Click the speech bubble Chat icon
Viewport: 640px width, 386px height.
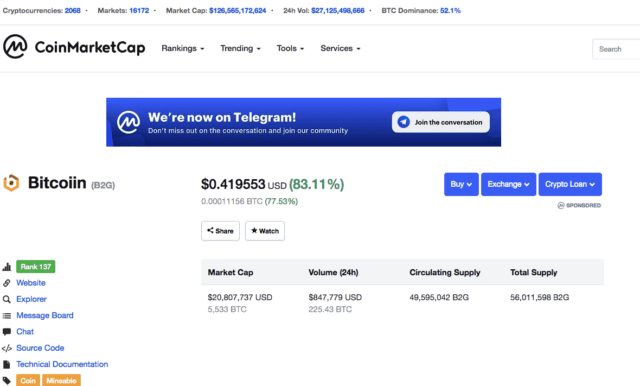(7, 332)
